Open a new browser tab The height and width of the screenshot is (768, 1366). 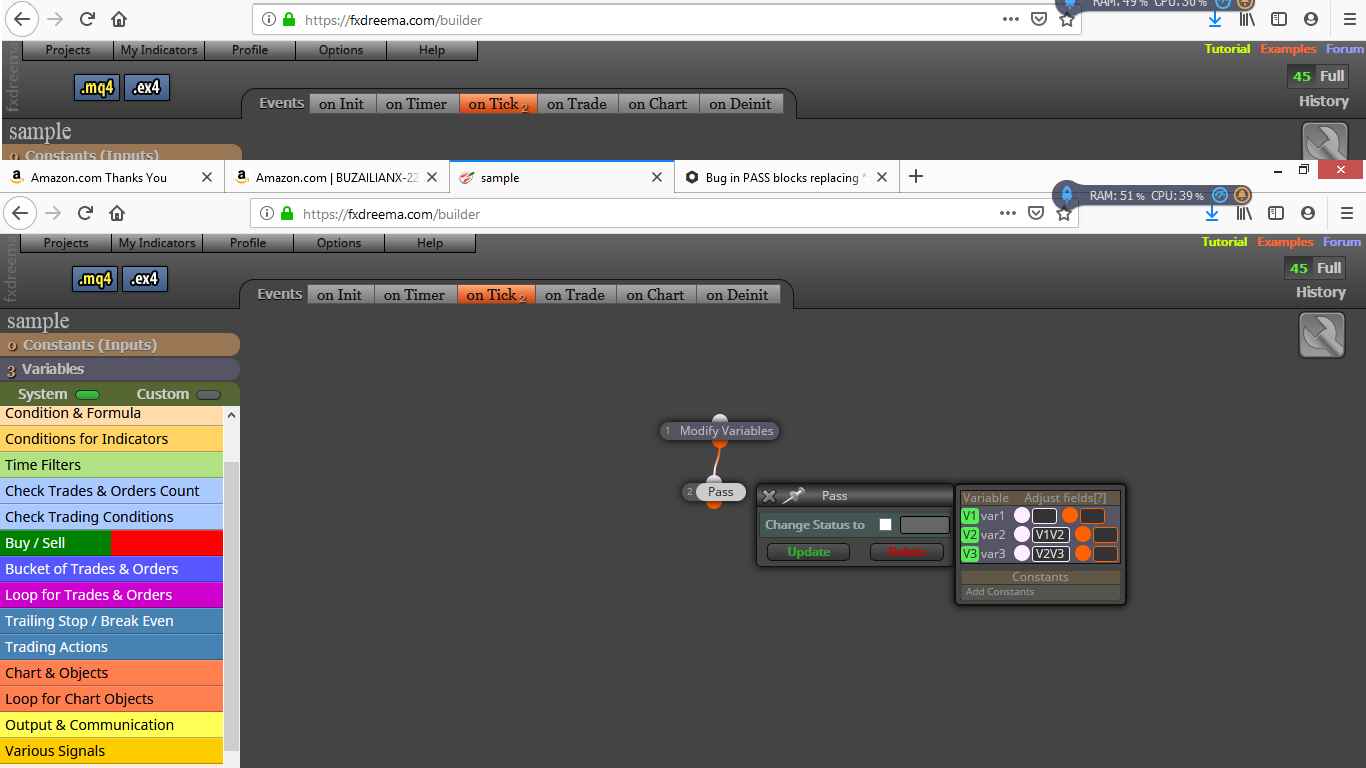(x=916, y=177)
